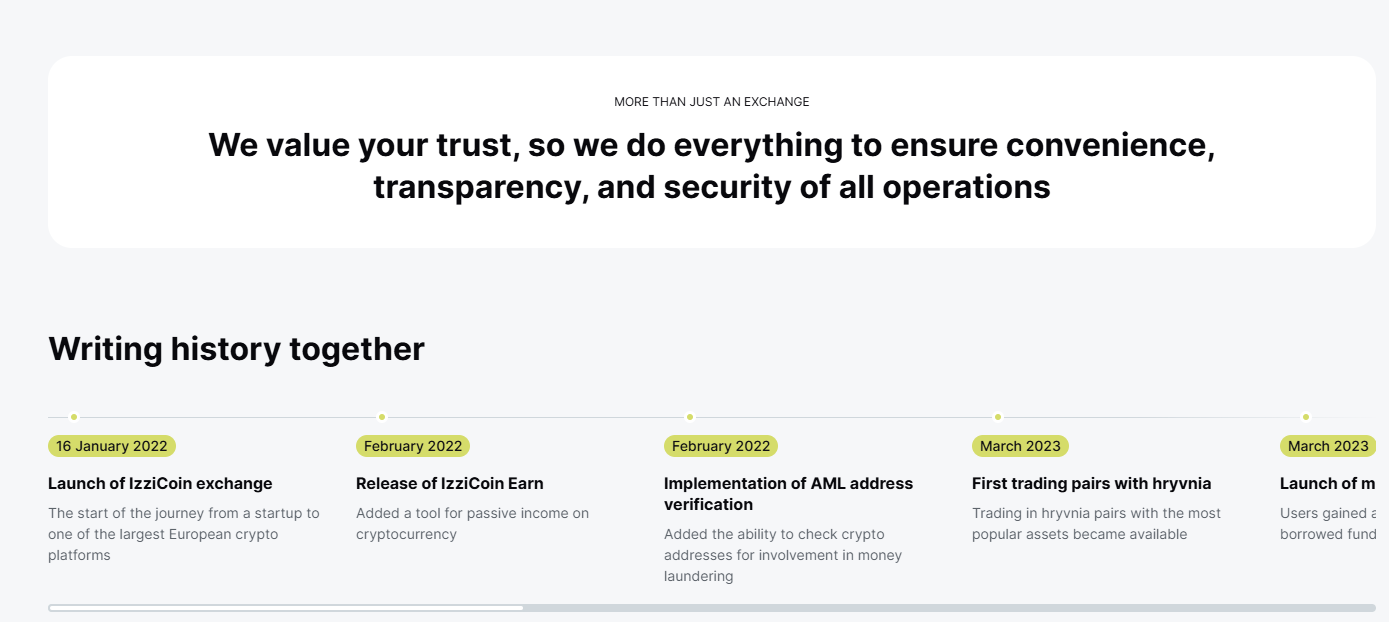The image size is (1389, 622).
Task: Click the February 2022 badge above AML verification
Action: pyautogui.click(x=720, y=446)
